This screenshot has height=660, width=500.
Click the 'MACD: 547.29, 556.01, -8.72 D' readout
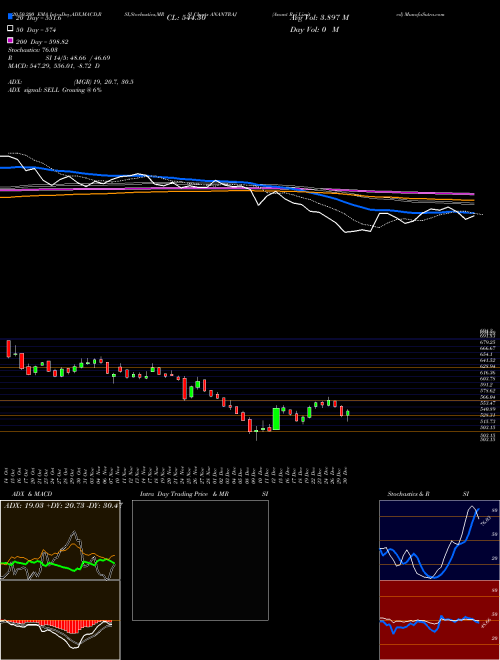pyautogui.click(x=54, y=66)
